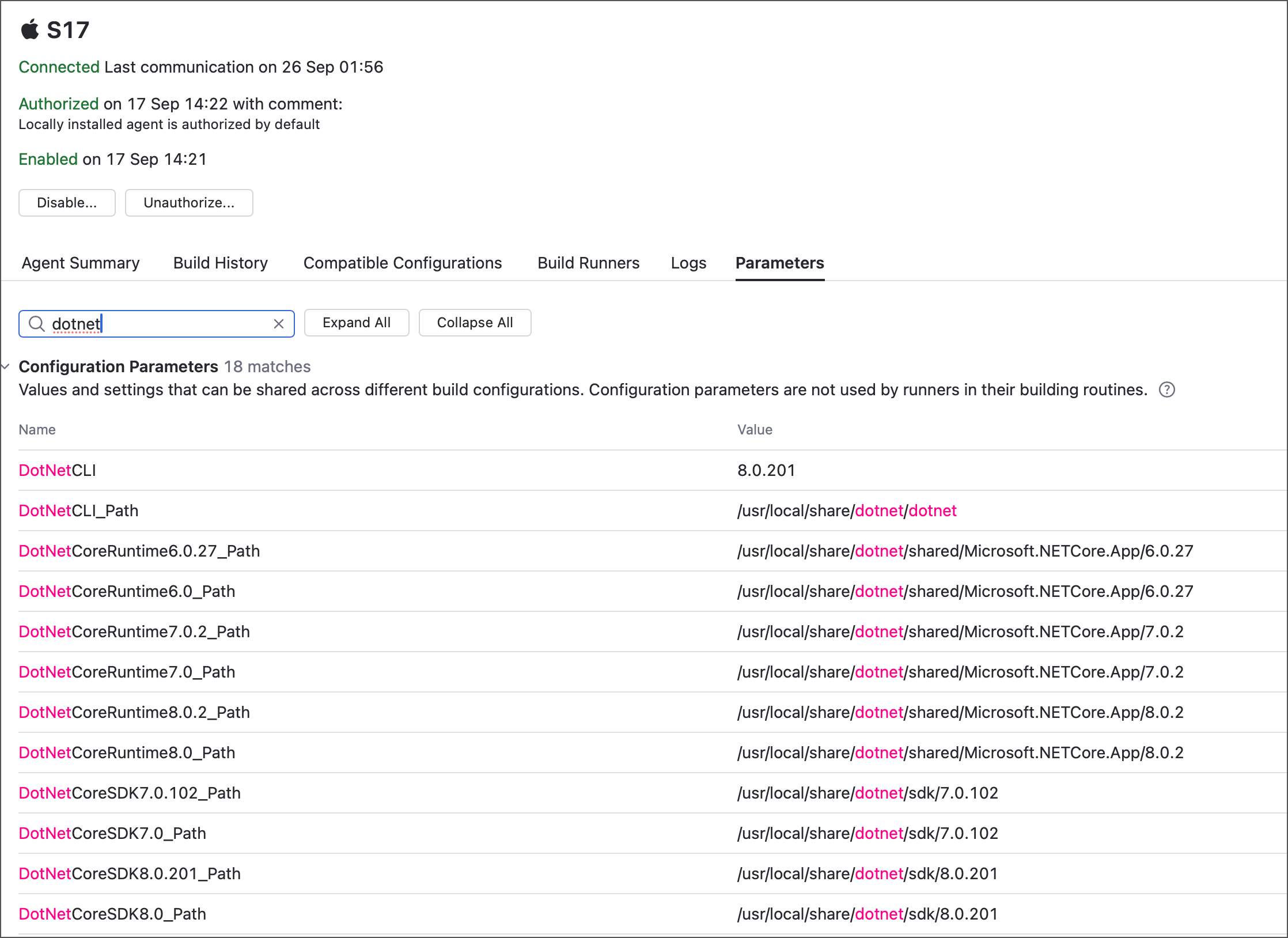
Task: Click the DotNetCLI_Path parameter name
Action: 79,511
